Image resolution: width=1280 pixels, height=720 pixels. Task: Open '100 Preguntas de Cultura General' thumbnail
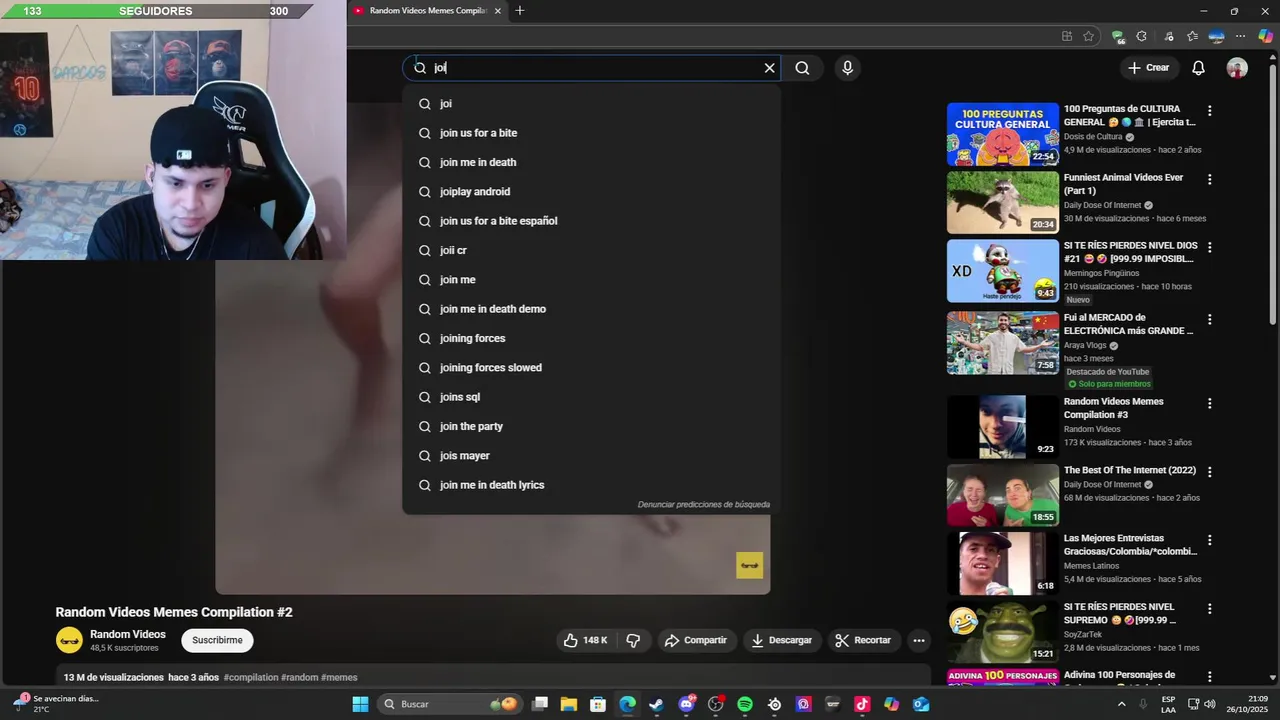(x=1002, y=134)
